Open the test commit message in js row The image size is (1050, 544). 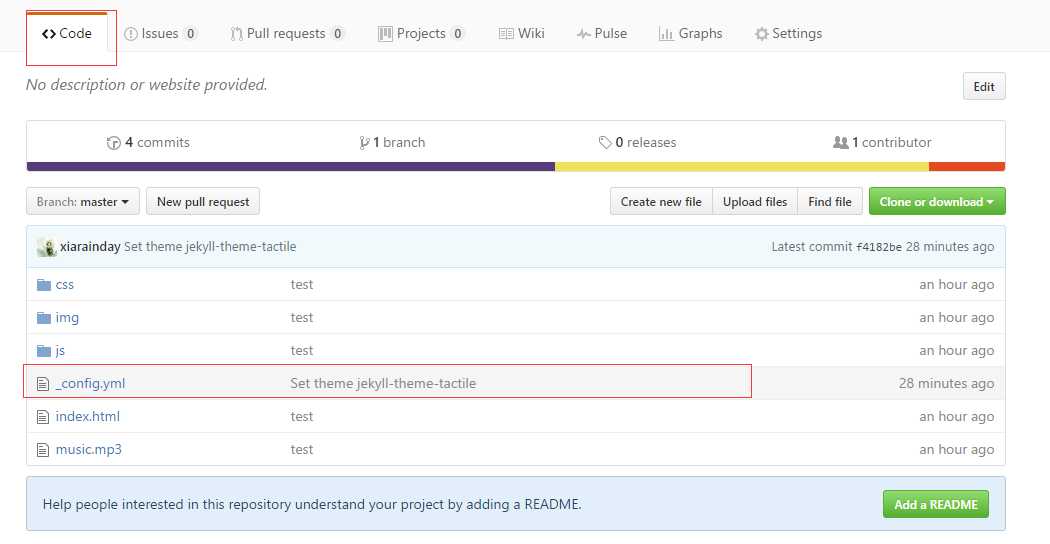tap(302, 350)
